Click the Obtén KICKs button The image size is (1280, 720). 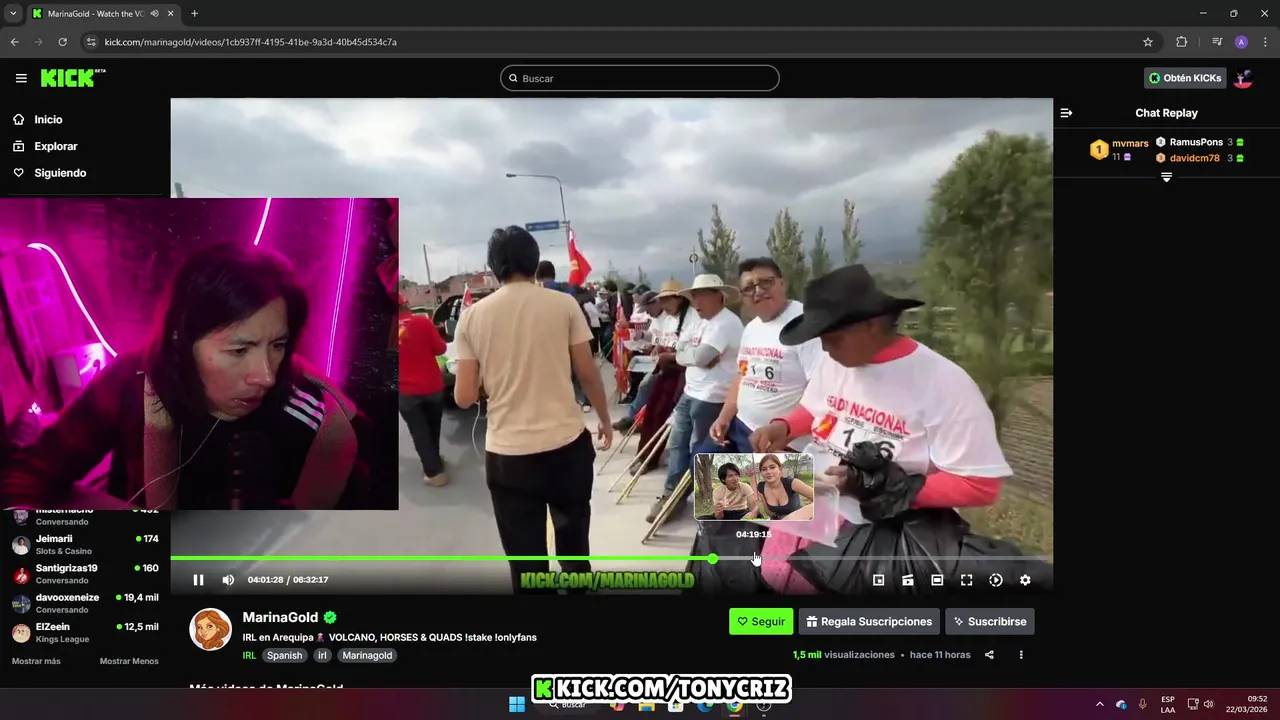tap(1185, 78)
